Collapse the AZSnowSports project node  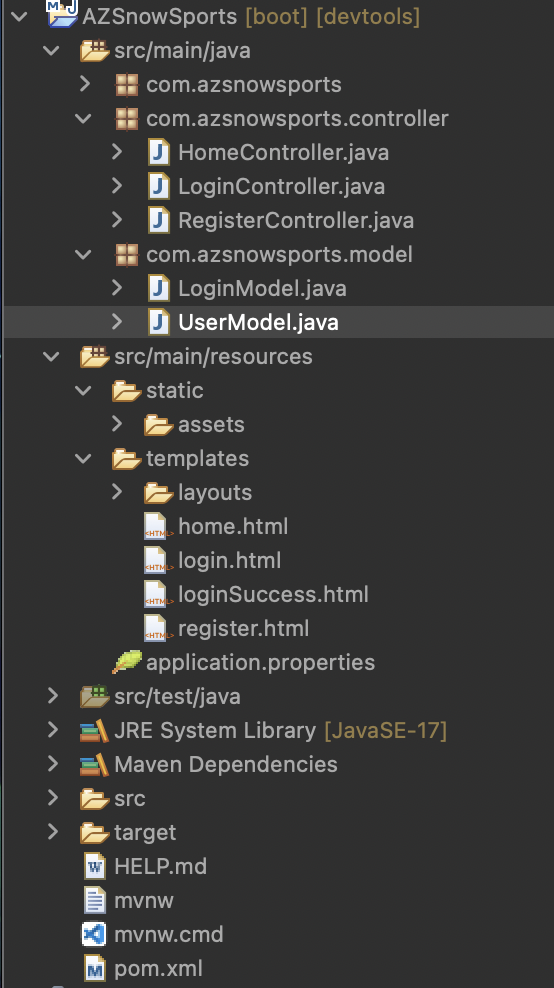[20, 16]
